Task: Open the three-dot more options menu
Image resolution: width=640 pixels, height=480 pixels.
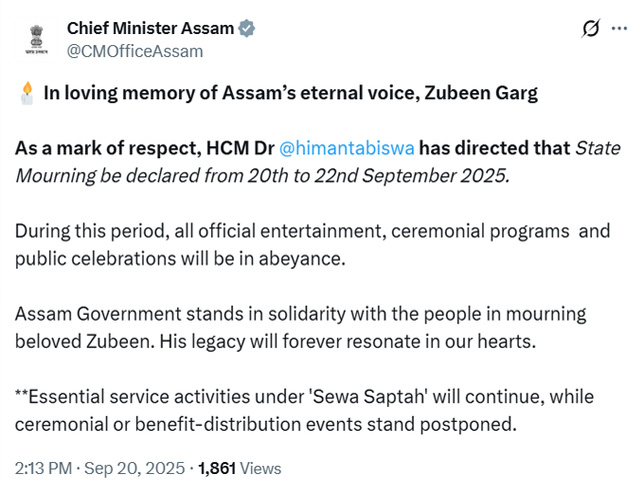Action: pos(619,29)
